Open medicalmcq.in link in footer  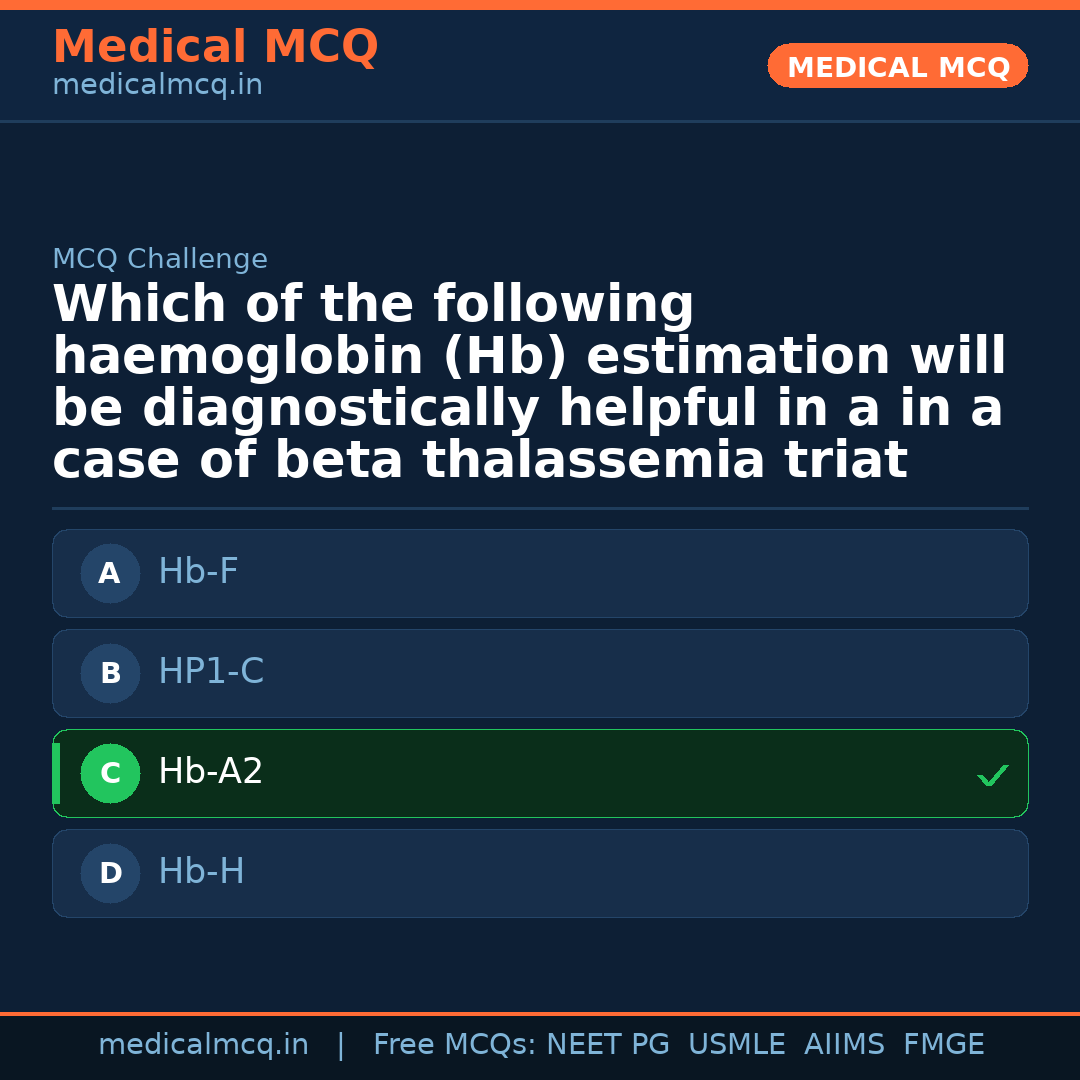[x=203, y=1045]
